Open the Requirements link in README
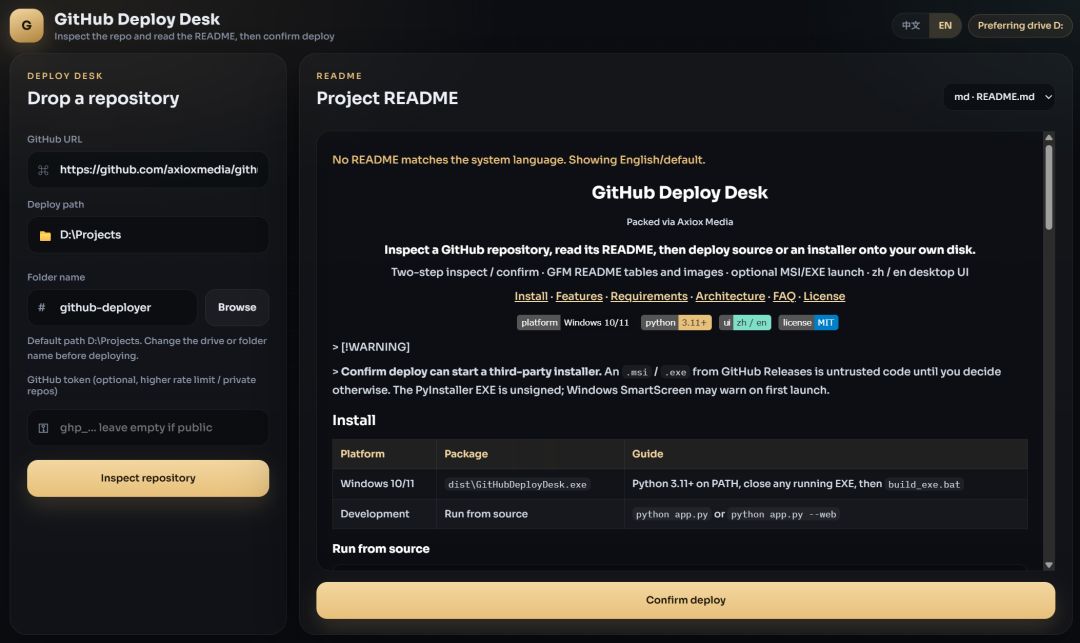This screenshot has width=1080, height=643. [x=649, y=296]
